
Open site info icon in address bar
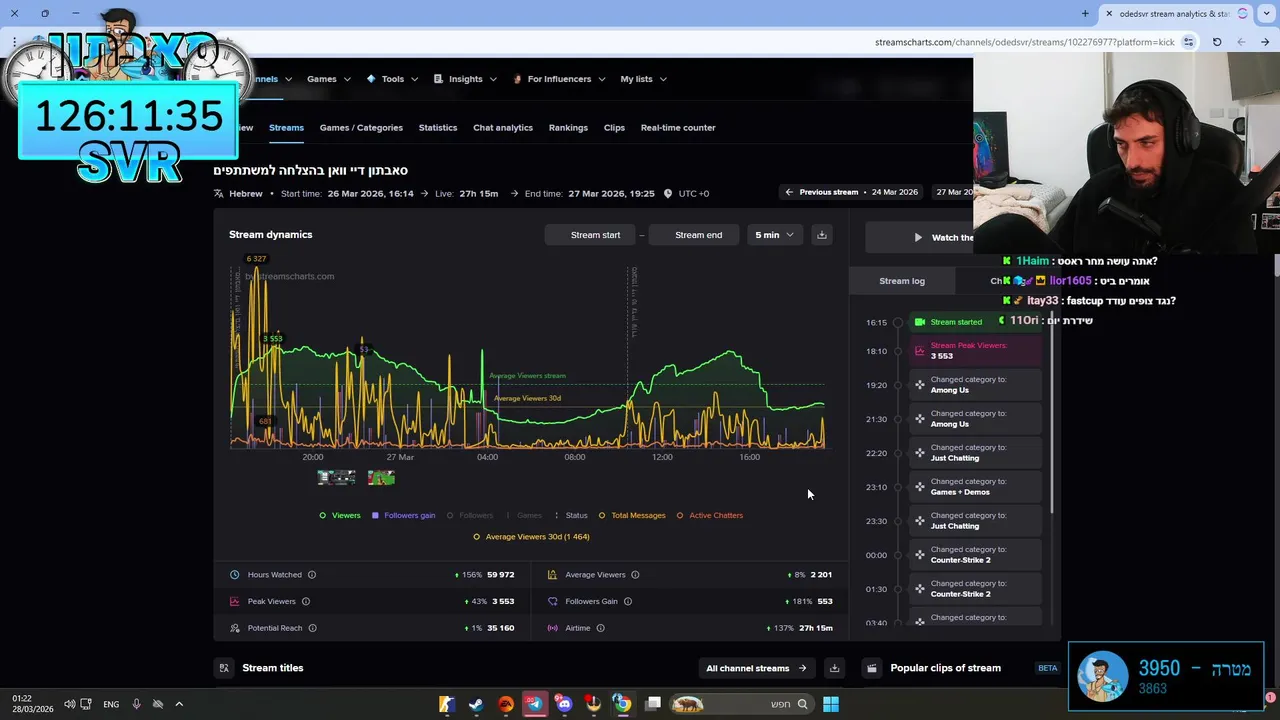coord(1188,42)
